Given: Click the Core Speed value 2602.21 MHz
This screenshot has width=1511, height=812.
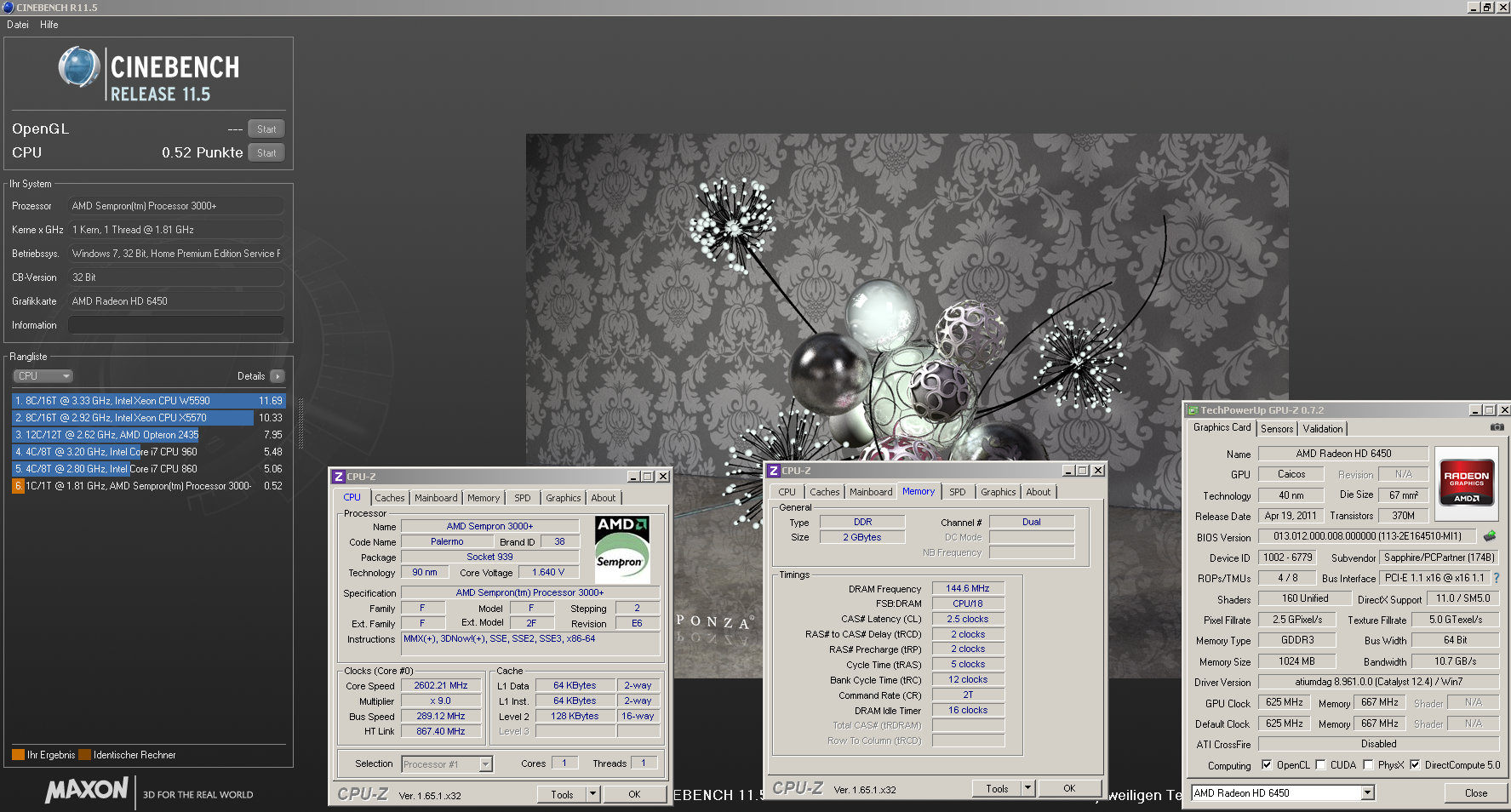Looking at the screenshot, I should coord(441,685).
